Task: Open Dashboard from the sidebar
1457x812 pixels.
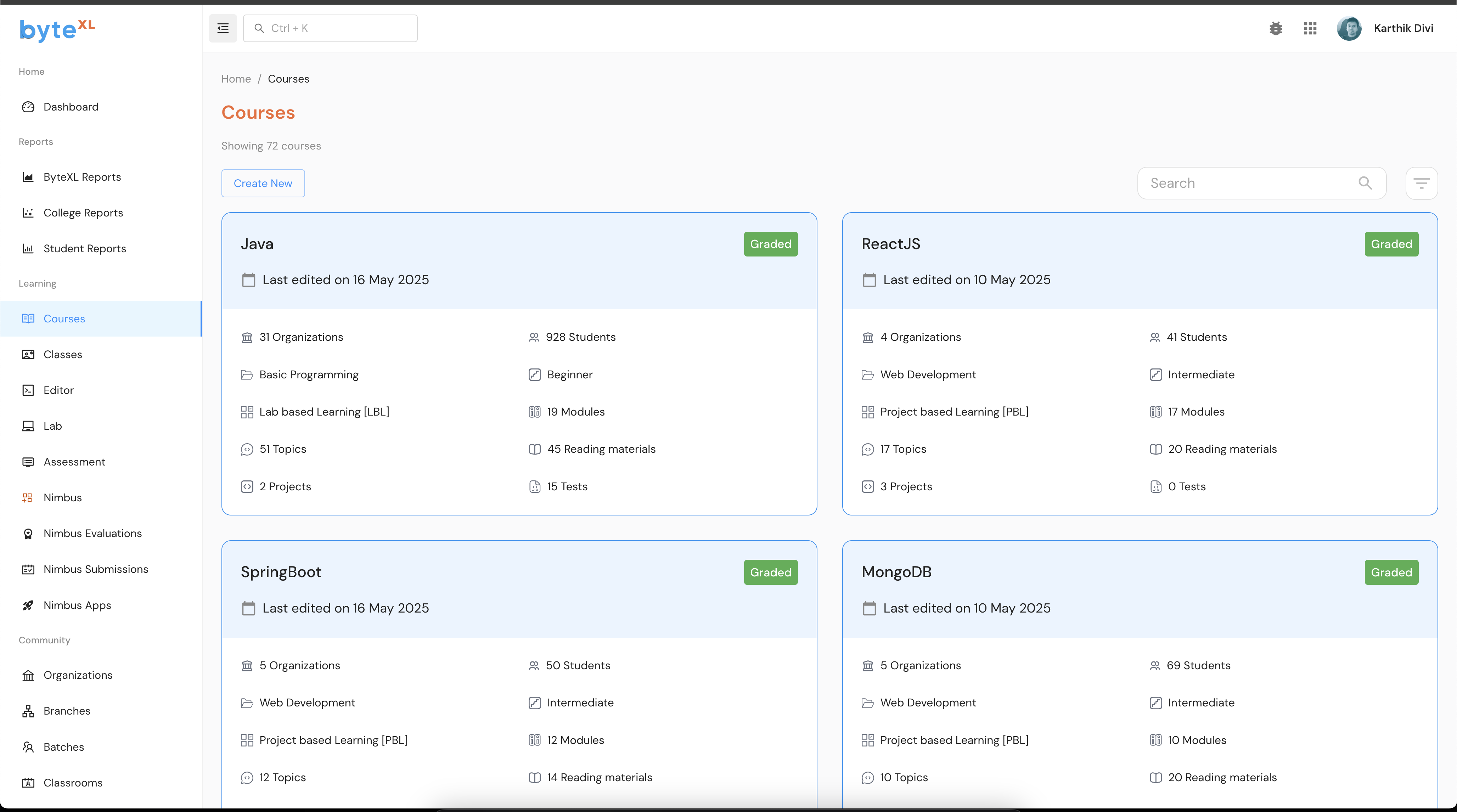Action: [x=71, y=107]
